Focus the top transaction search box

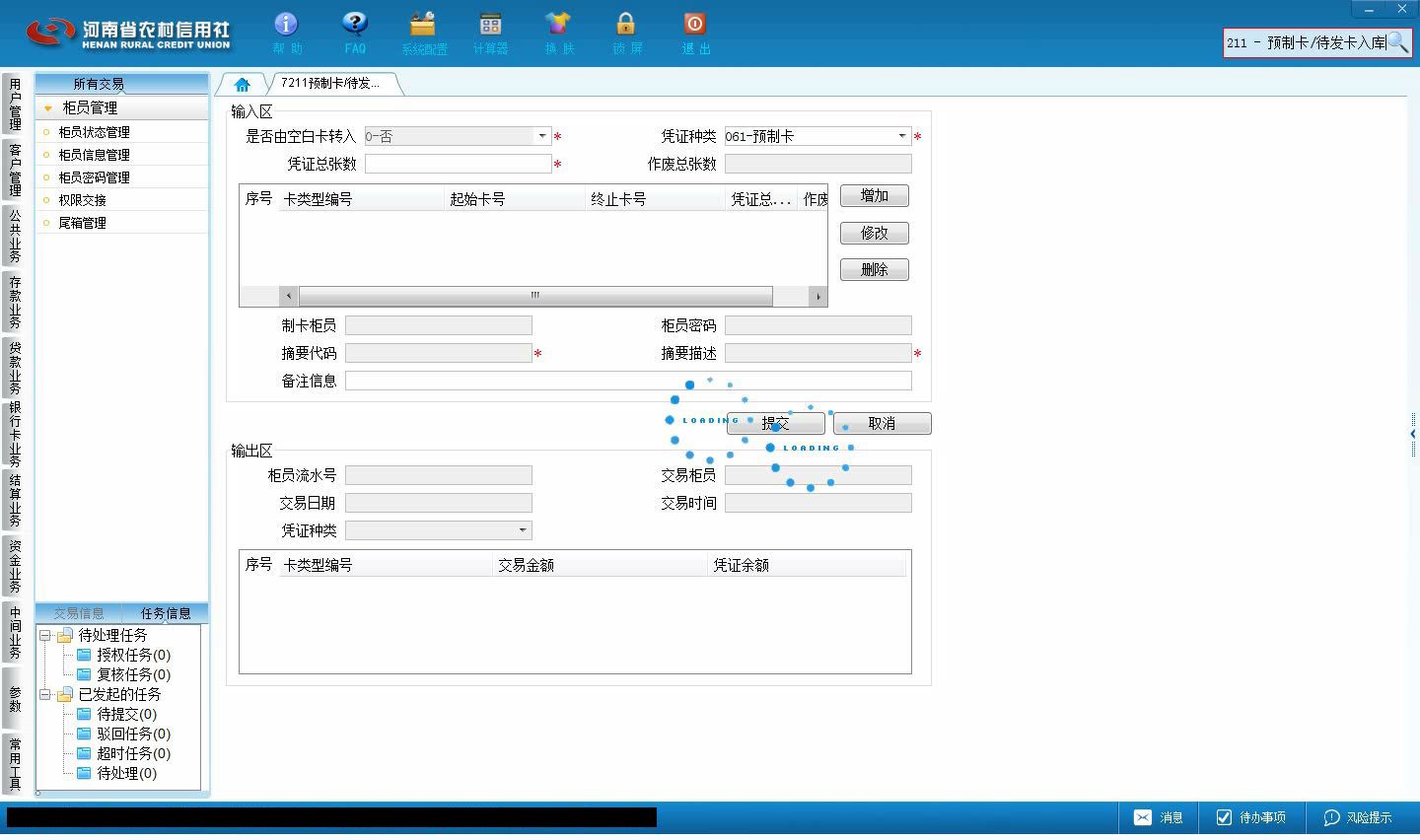tap(1306, 42)
